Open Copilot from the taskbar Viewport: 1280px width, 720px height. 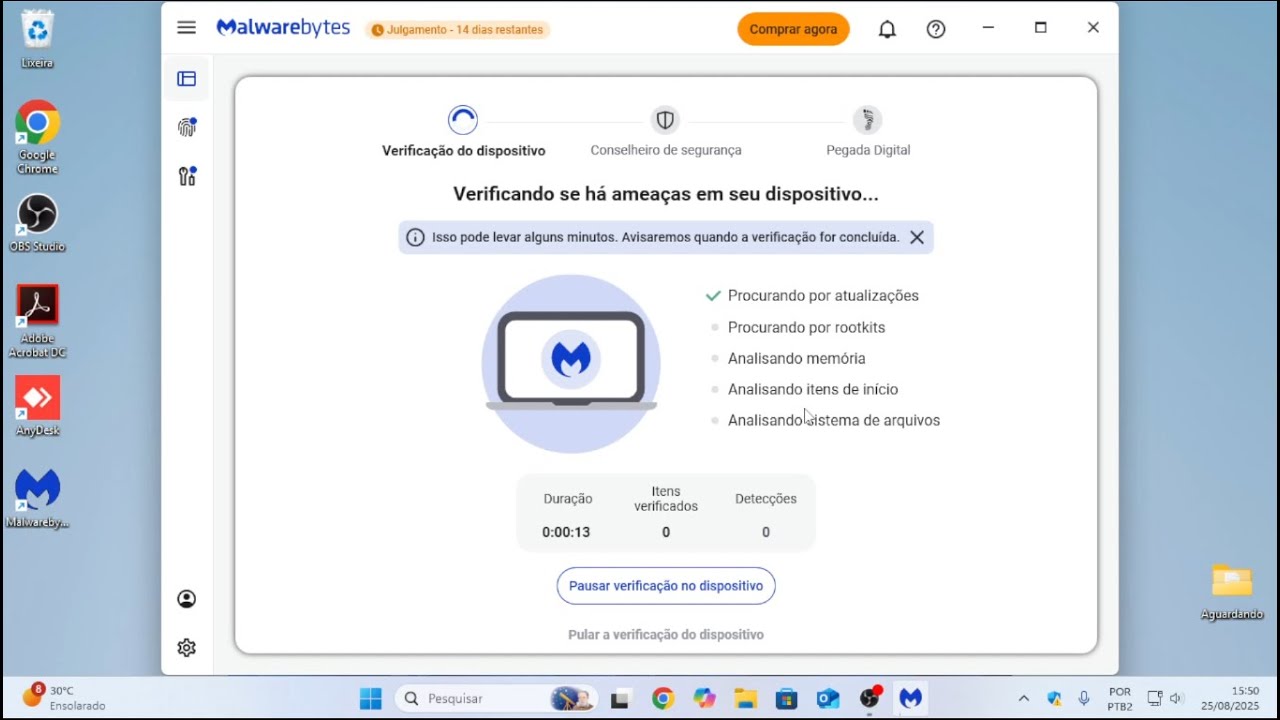[704, 699]
